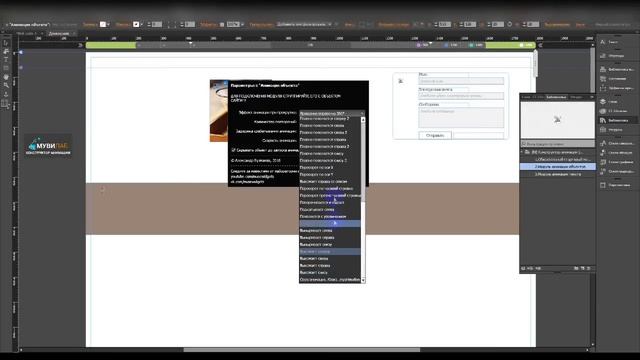This screenshot has width=640, height=360.
Task: Click the form's name input field
Action: (461, 81)
